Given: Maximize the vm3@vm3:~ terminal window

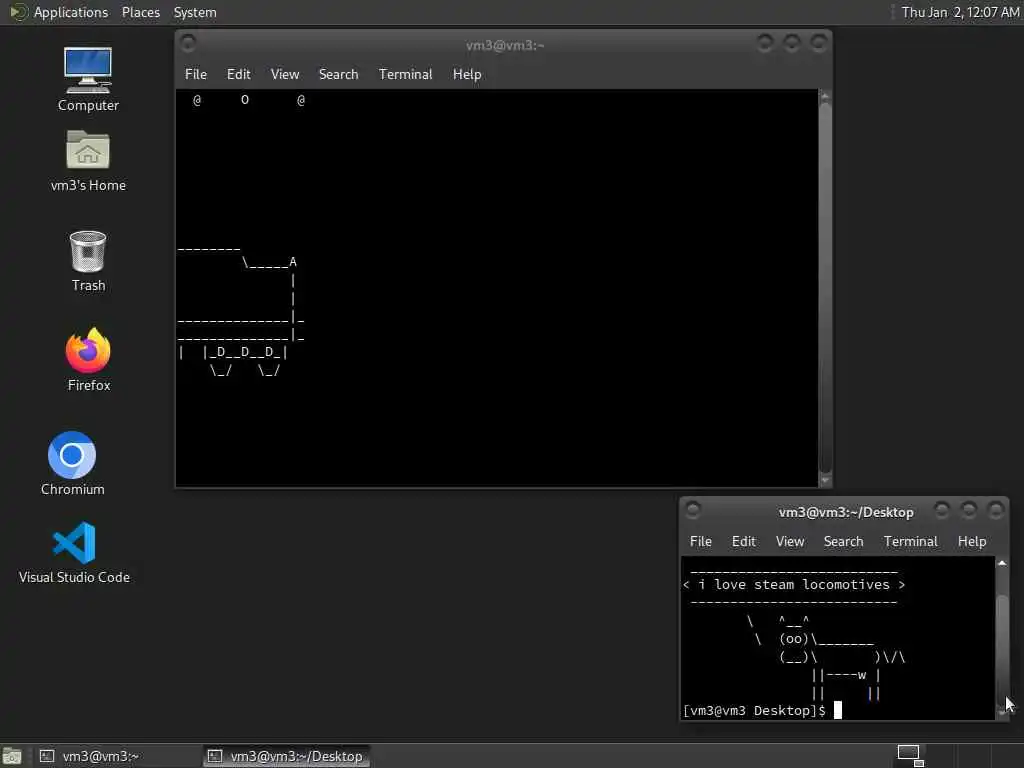Looking at the screenshot, I should click(x=792, y=43).
